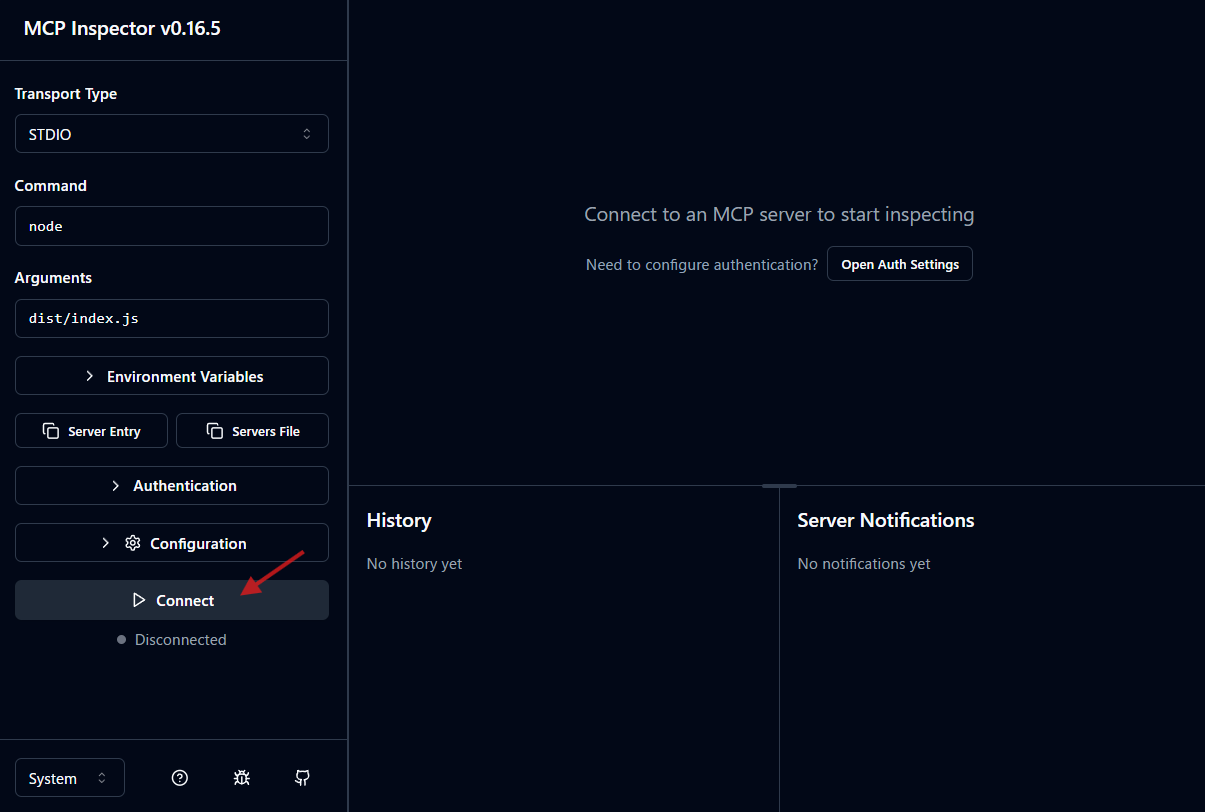
Task: Click the Connect button
Action: pyautogui.click(x=172, y=600)
